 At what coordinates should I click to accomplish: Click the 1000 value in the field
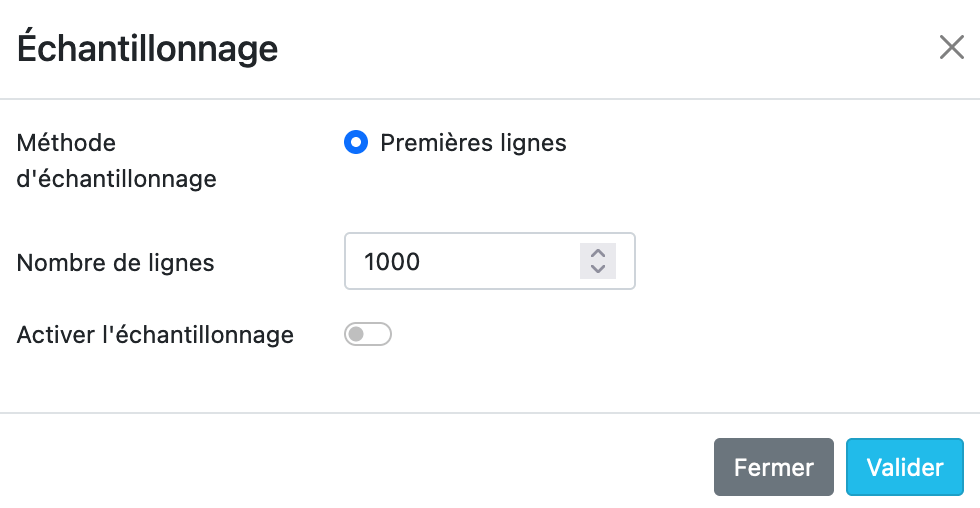(x=392, y=262)
